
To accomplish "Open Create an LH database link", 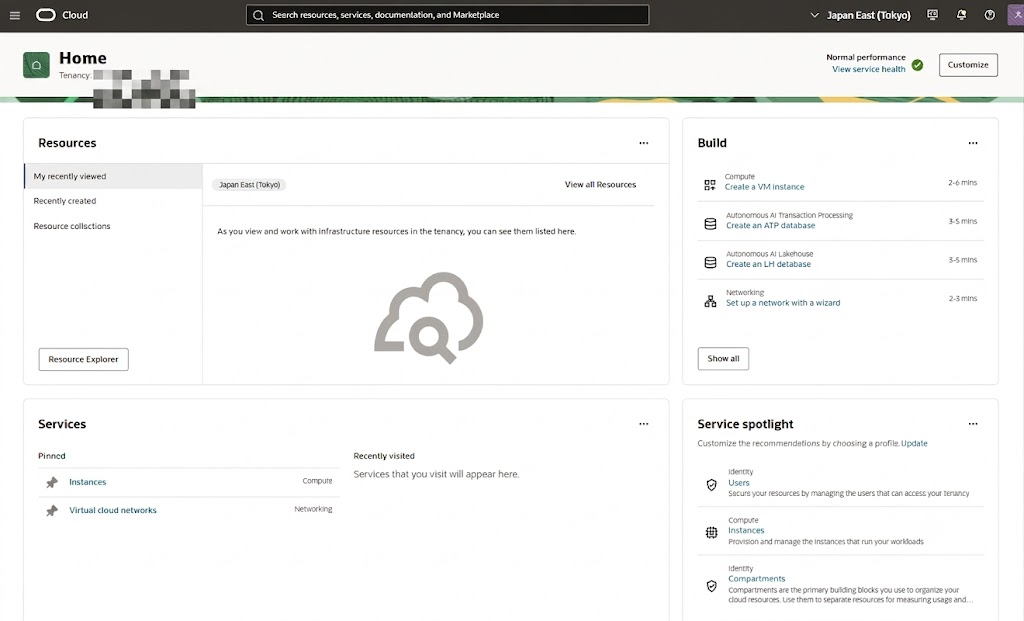I will point(769,264).
